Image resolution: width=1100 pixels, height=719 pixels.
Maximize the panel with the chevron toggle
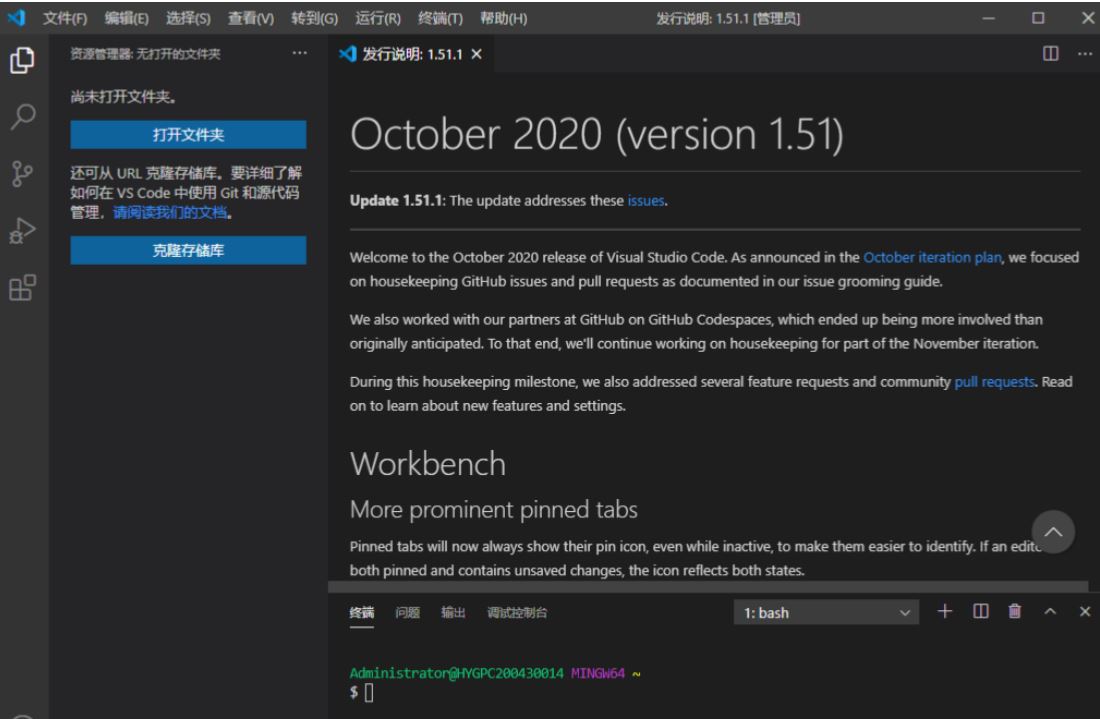1052,612
